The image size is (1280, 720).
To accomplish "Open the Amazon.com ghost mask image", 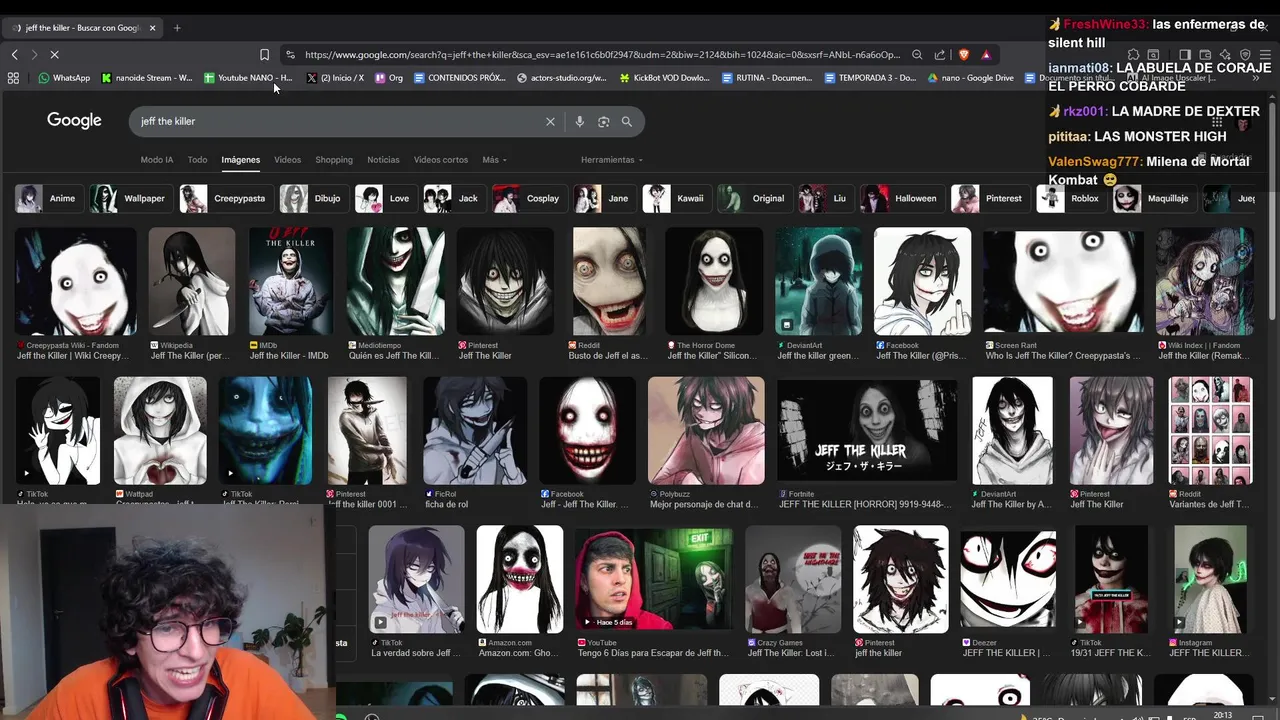I will [520, 579].
